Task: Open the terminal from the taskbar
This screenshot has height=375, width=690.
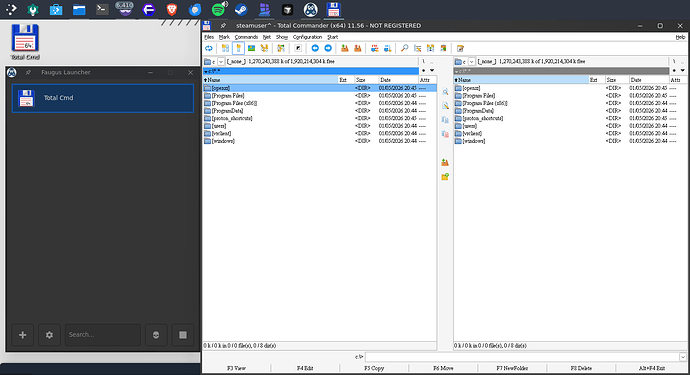Action: click(x=102, y=9)
